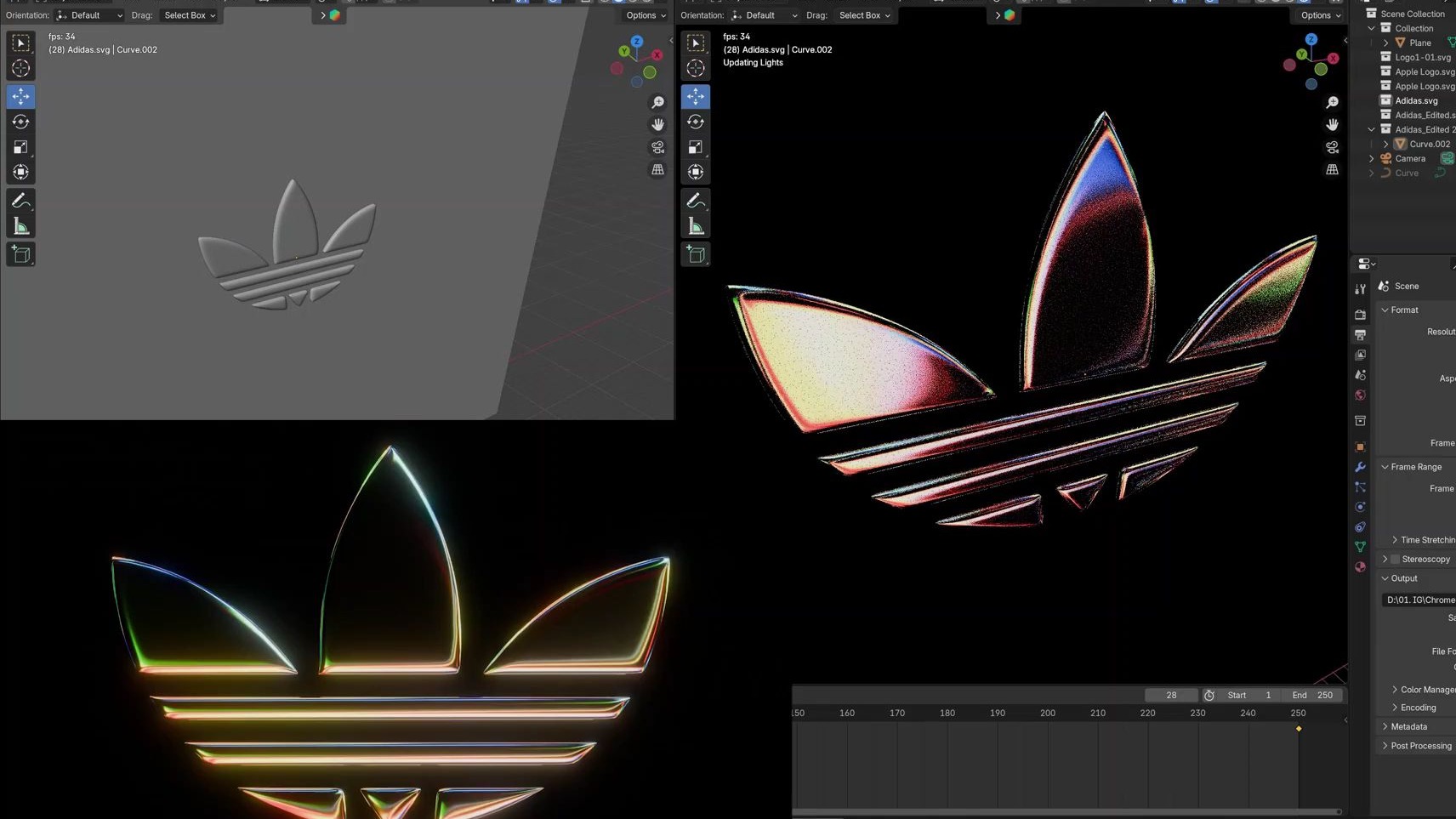
Task: Open the Object Properties tab with orange square icon
Action: [x=1360, y=446]
